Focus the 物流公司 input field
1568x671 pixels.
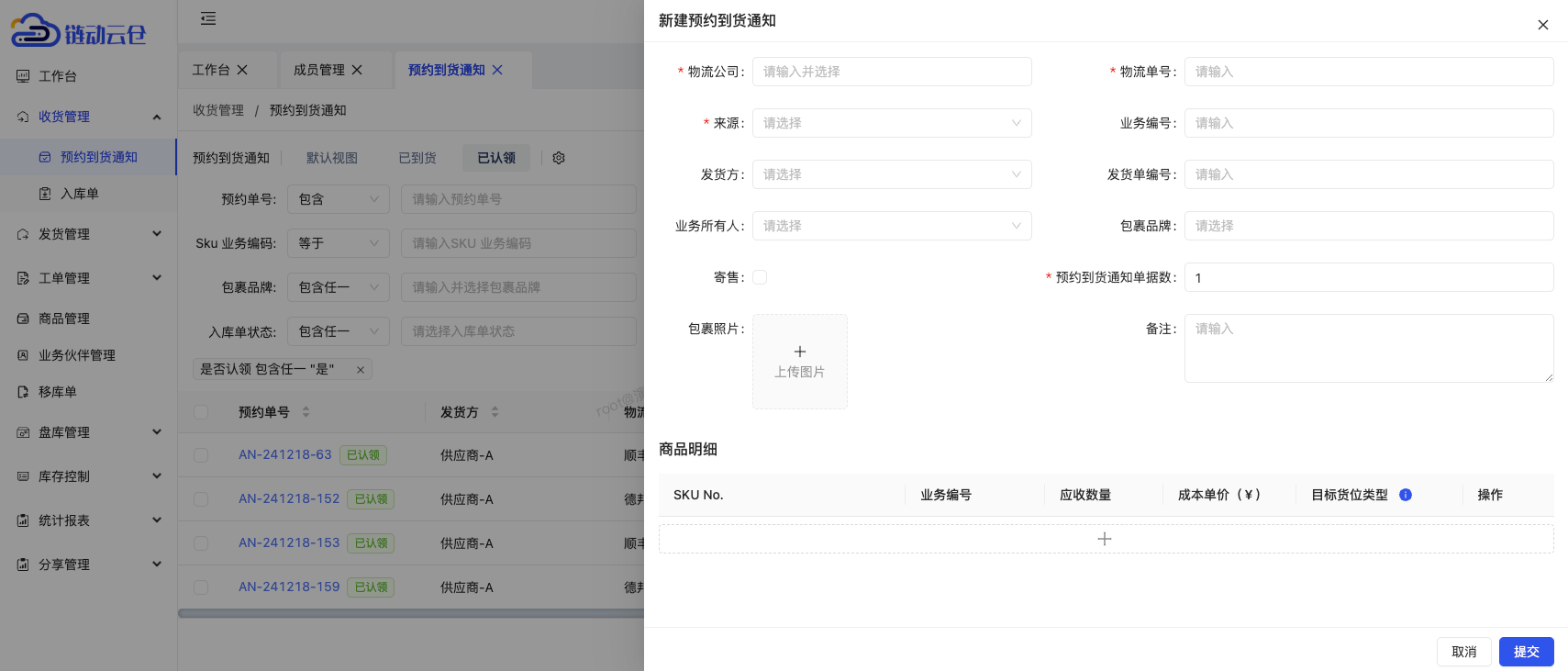tap(892, 72)
